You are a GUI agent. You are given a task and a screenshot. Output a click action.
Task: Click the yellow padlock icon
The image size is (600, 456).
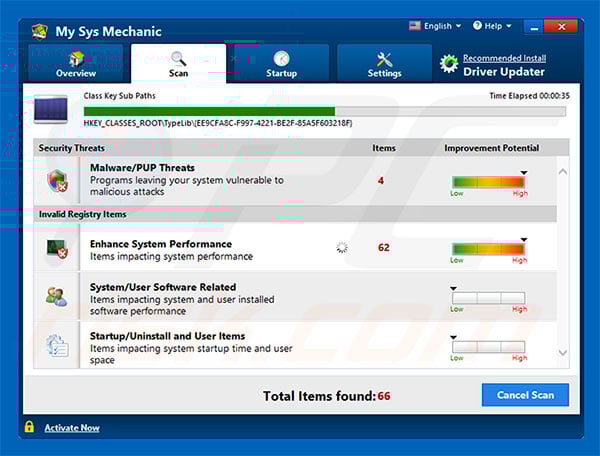[29, 427]
